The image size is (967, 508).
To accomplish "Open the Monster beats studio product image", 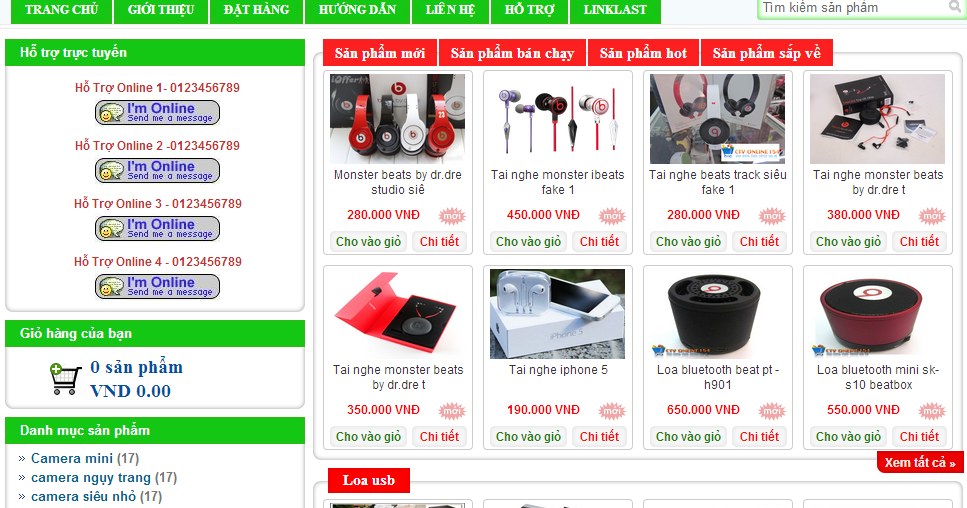I will coord(398,119).
